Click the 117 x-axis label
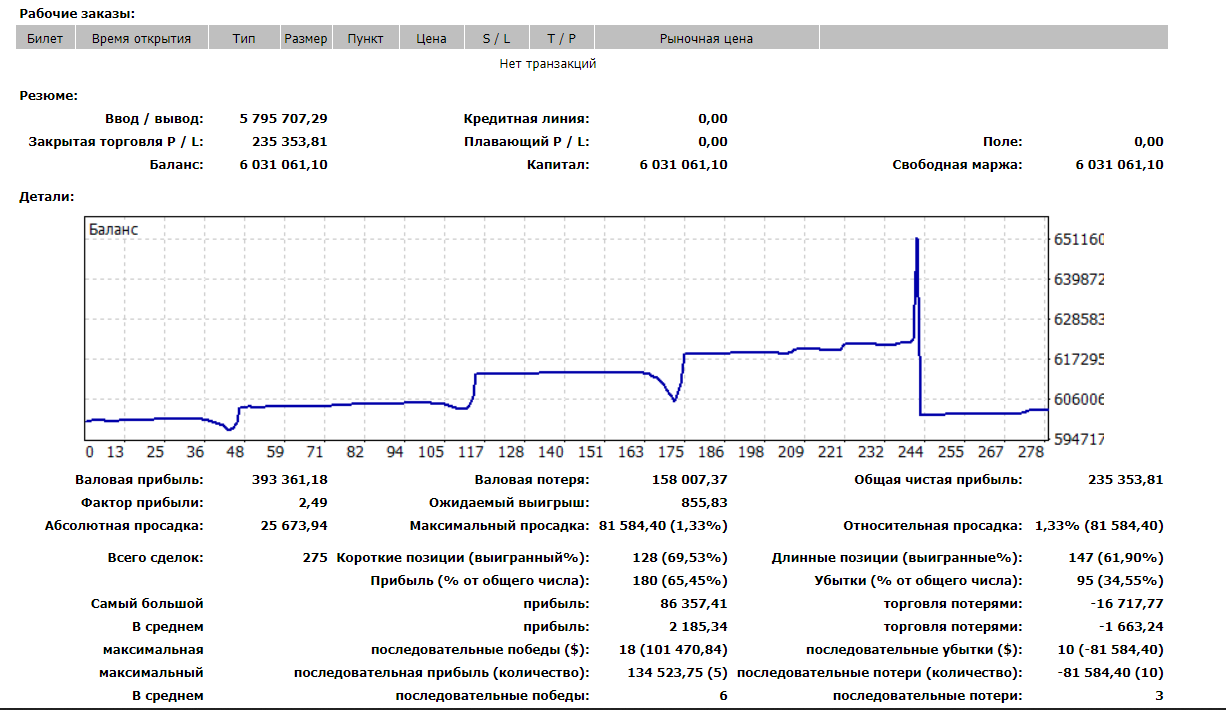The width and height of the screenshot is (1226, 710). point(471,452)
